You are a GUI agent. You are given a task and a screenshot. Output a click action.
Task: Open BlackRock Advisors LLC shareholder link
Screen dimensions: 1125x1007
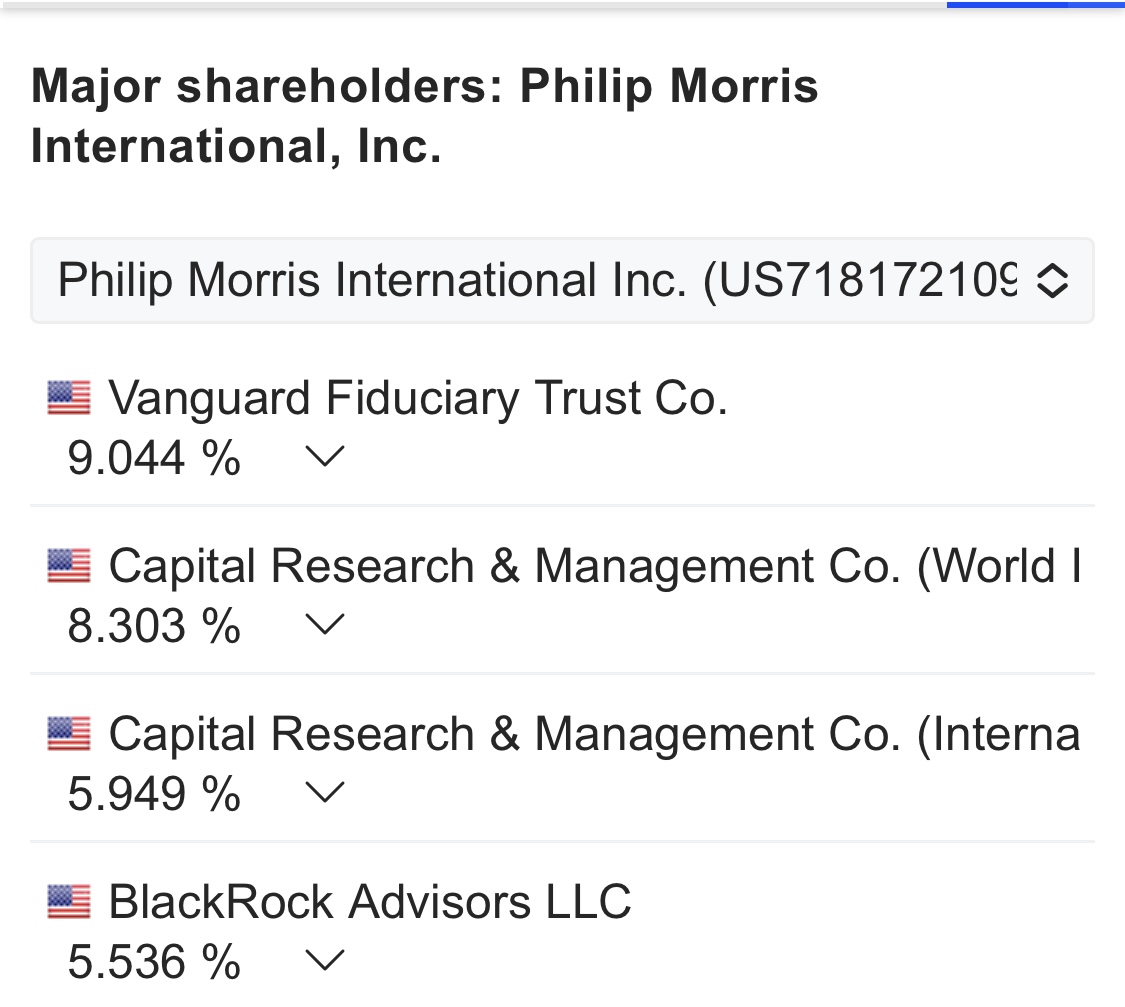370,902
